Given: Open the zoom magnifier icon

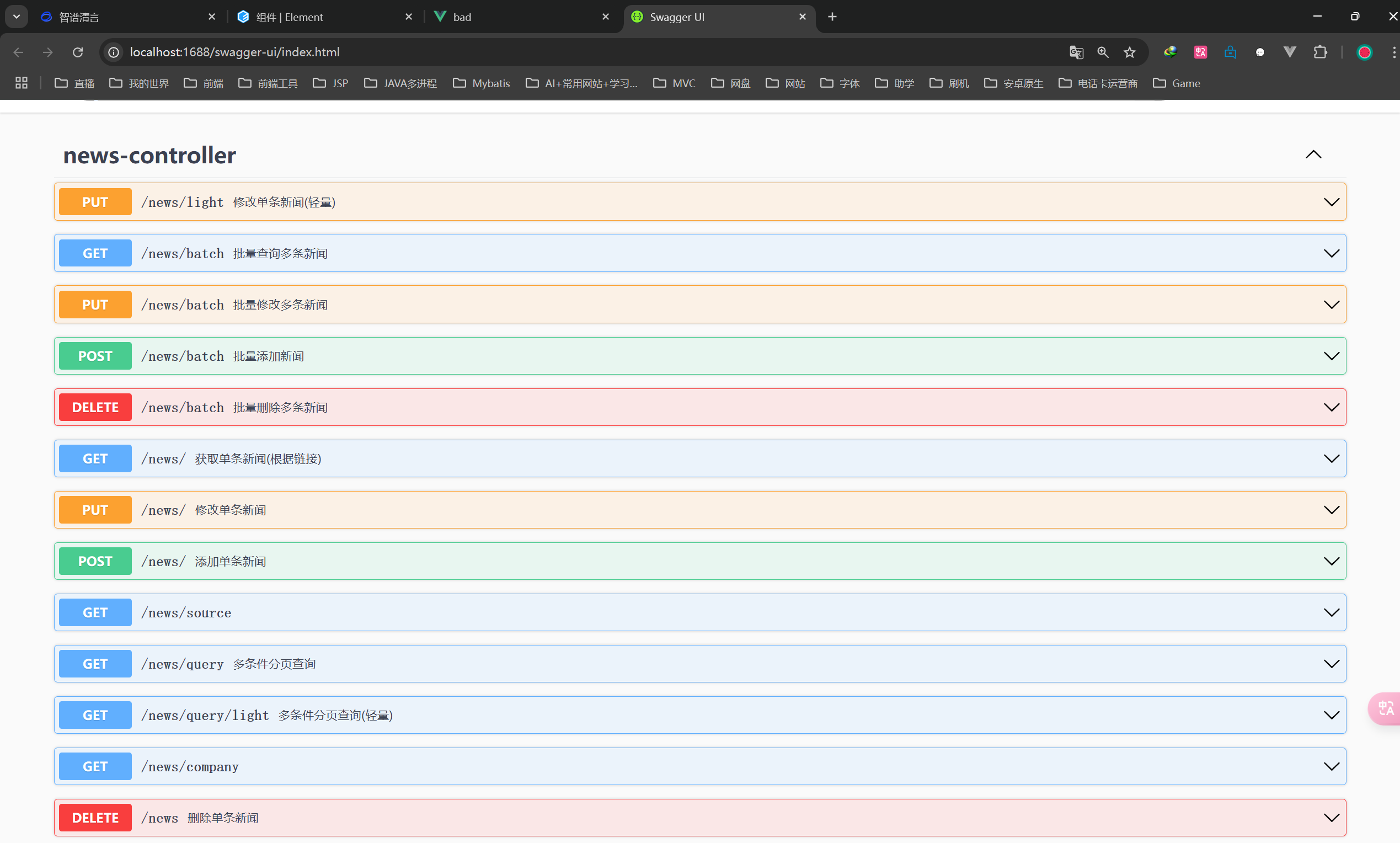Looking at the screenshot, I should pyautogui.click(x=1103, y=52).
